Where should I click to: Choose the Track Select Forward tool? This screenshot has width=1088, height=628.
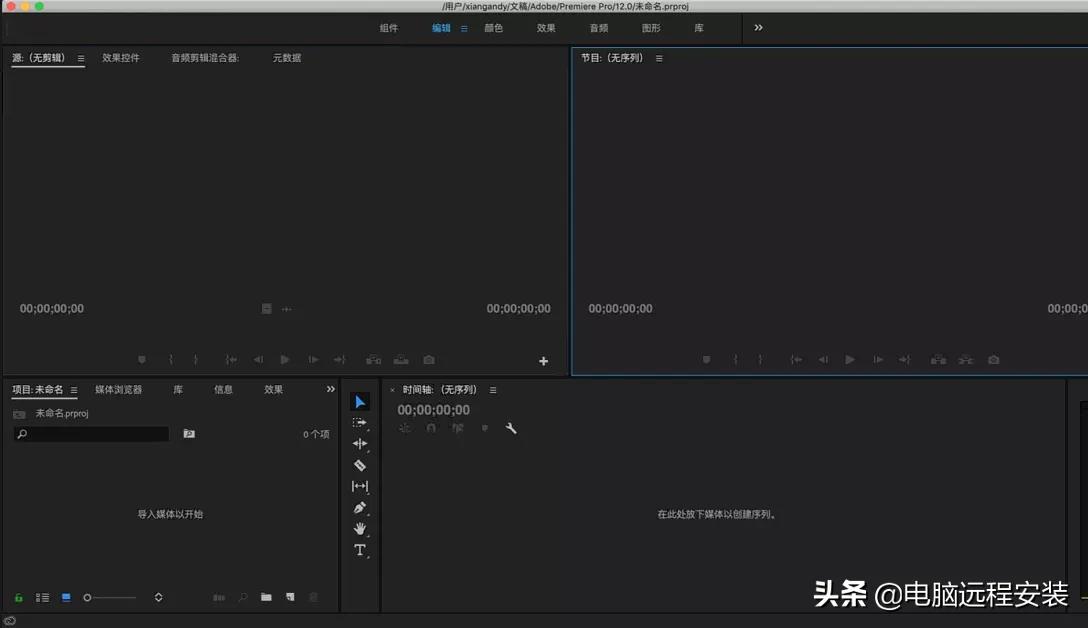click(360, 421)
